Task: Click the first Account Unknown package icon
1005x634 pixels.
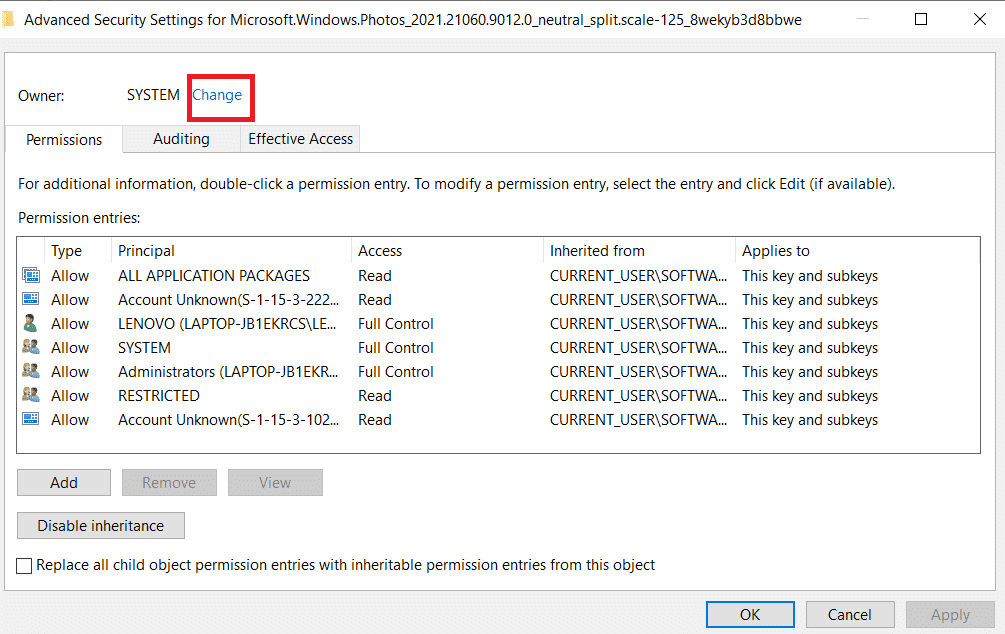Action: coord(31,300)
